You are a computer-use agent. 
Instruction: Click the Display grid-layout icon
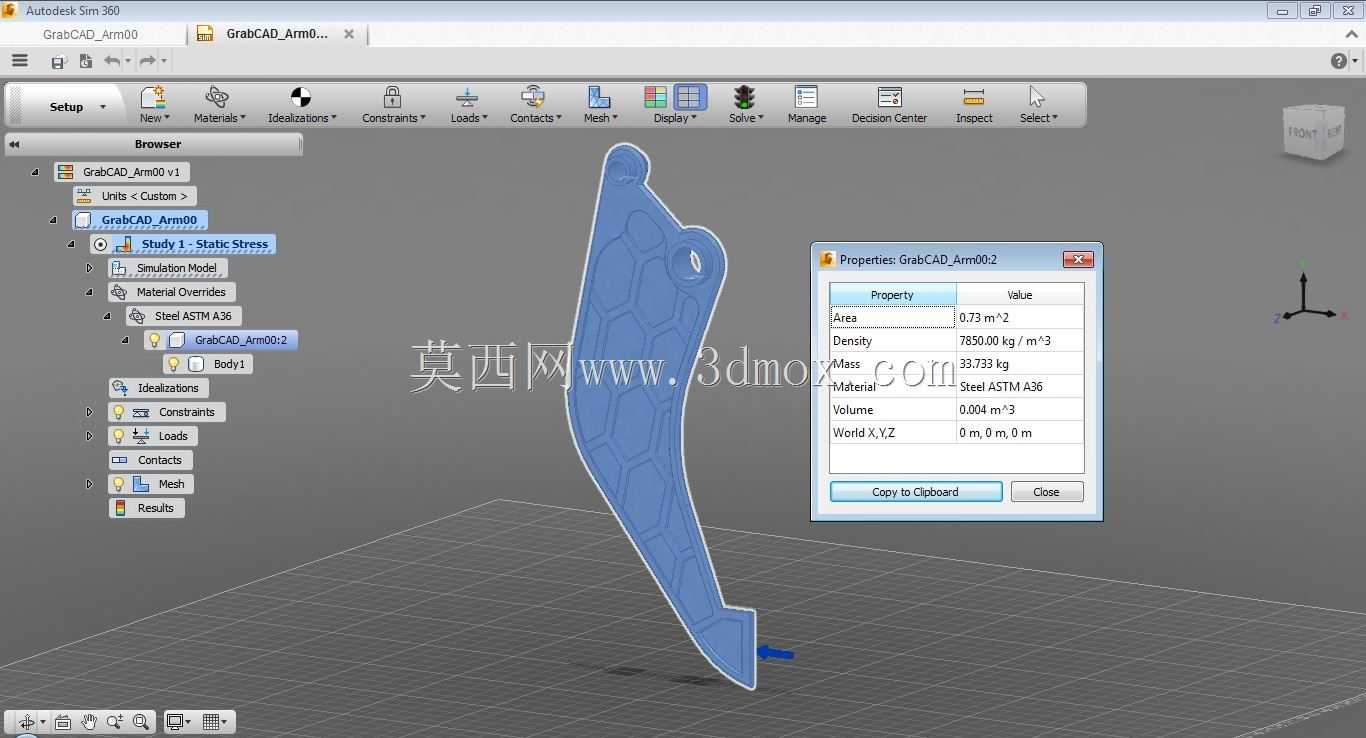tap(689, 97)
